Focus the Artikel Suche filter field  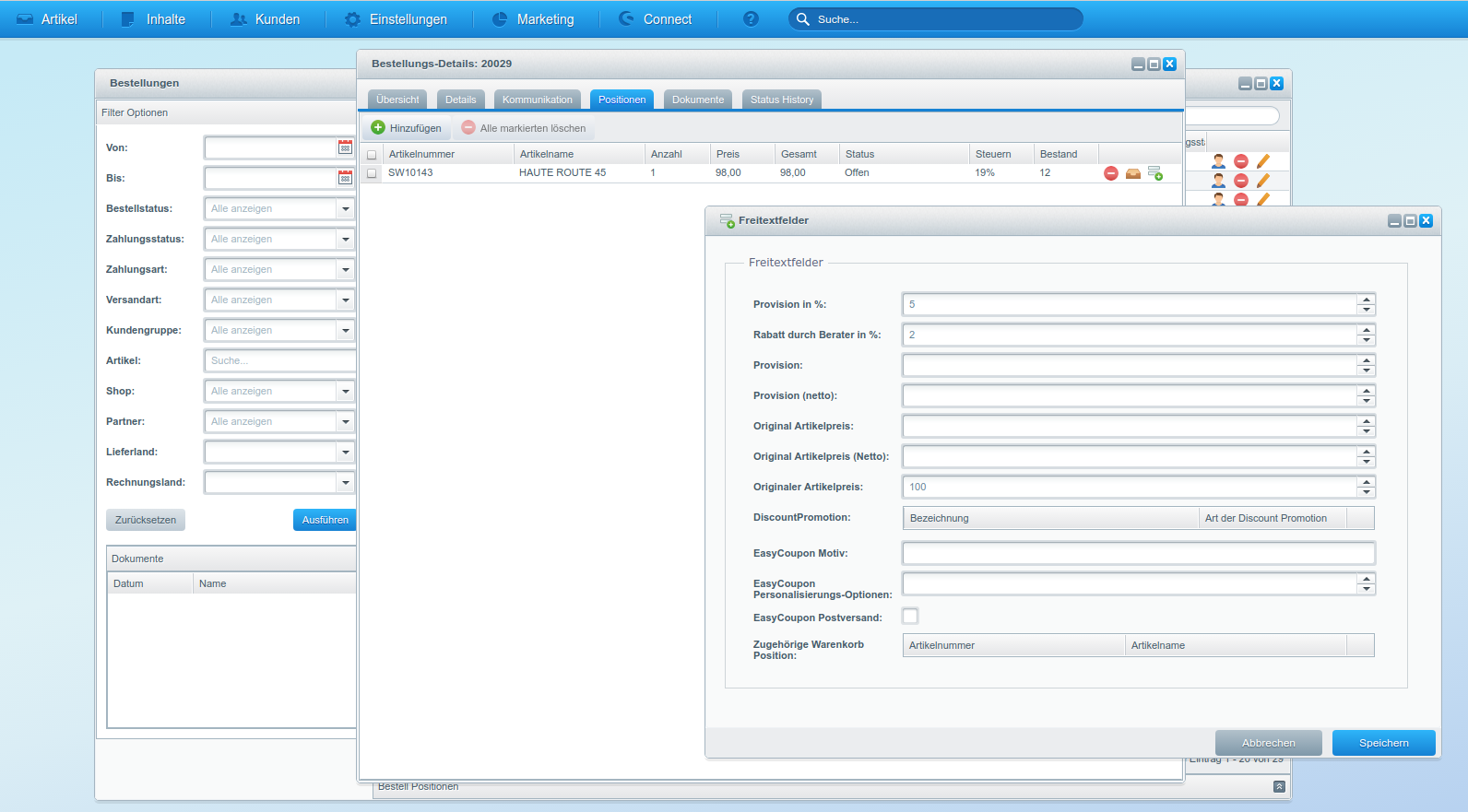279,360
